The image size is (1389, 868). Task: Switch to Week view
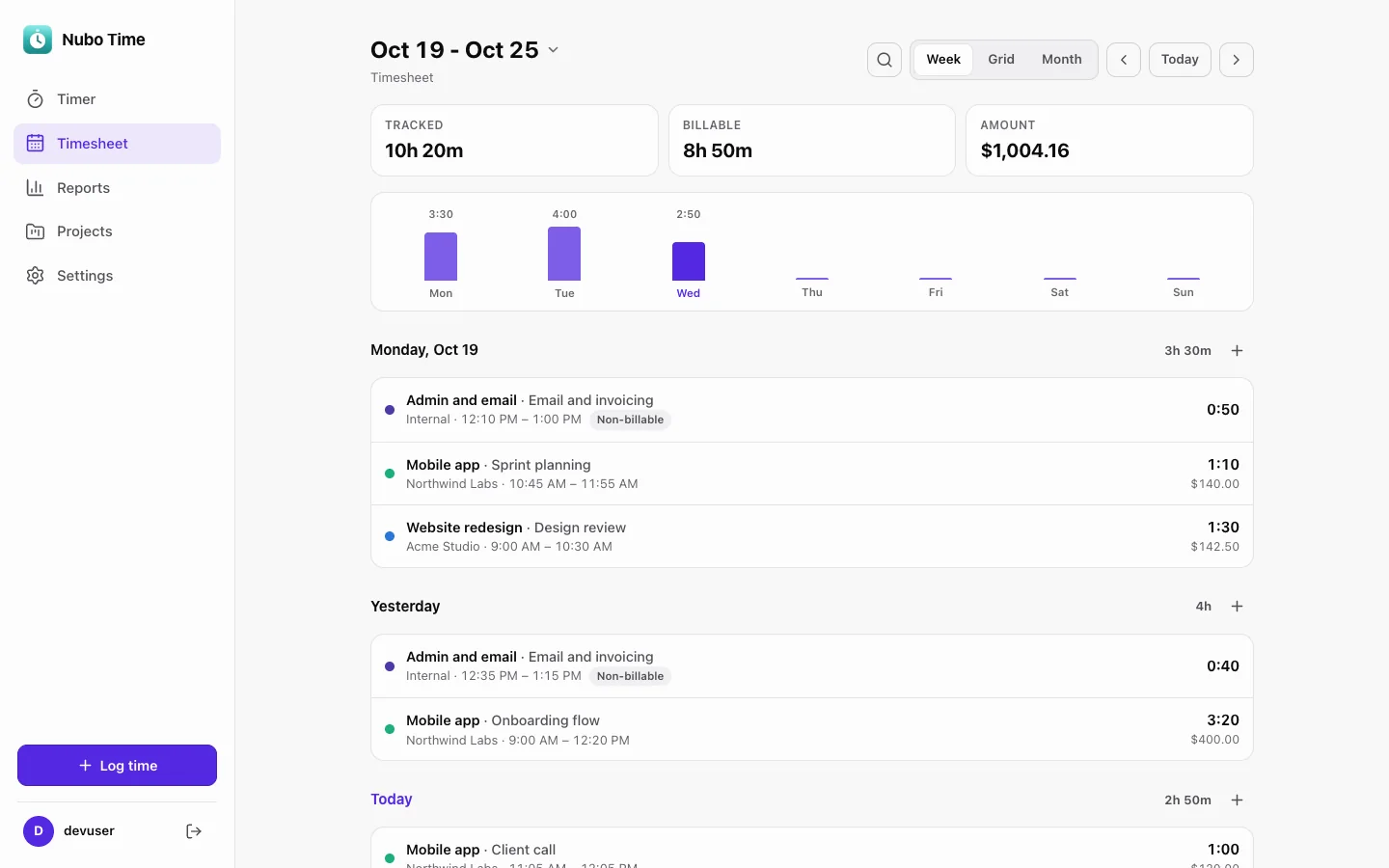tap(943, 60)
